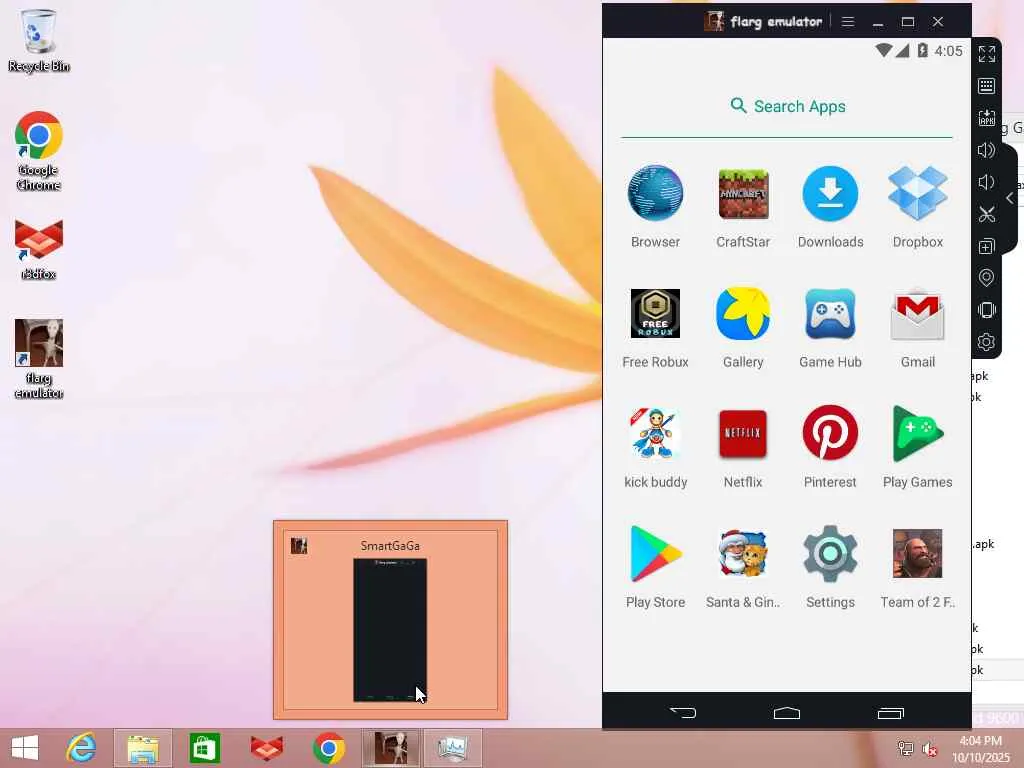Open the location pin sidebar icon
Screen dimensions: 1024x768
point(987,278)
